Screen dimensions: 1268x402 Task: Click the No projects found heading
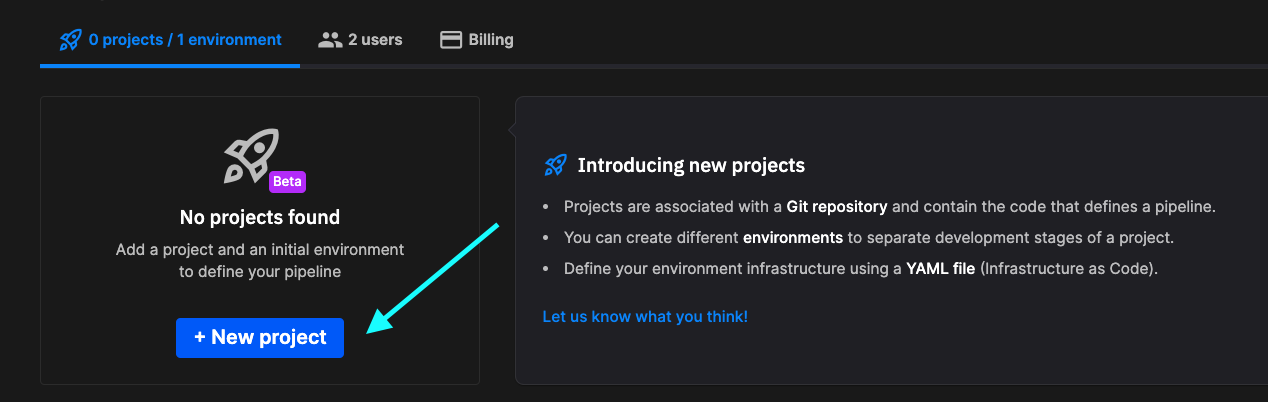tap(260, 217)
